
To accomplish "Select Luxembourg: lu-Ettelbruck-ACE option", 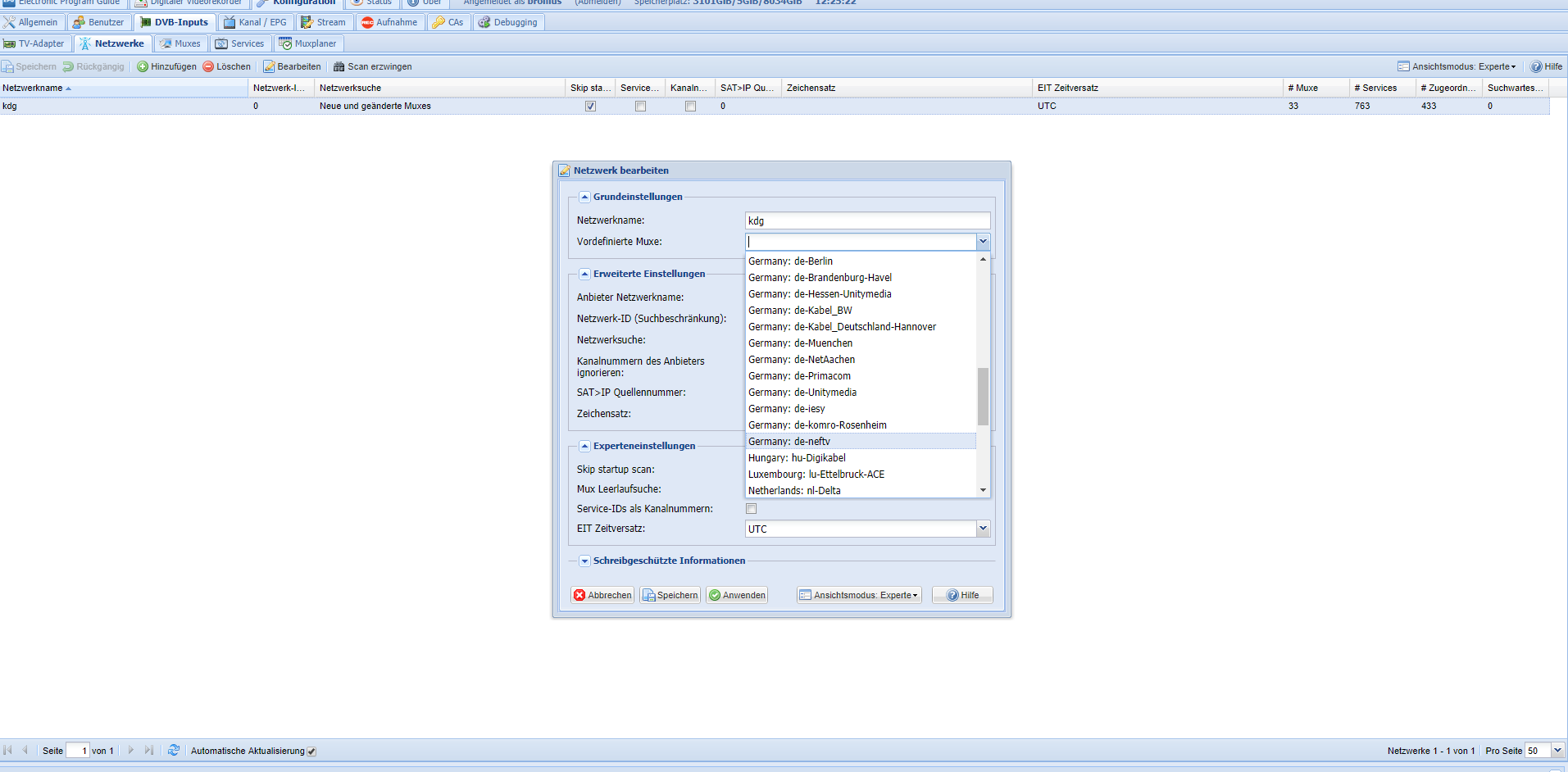I will point(861,475).
